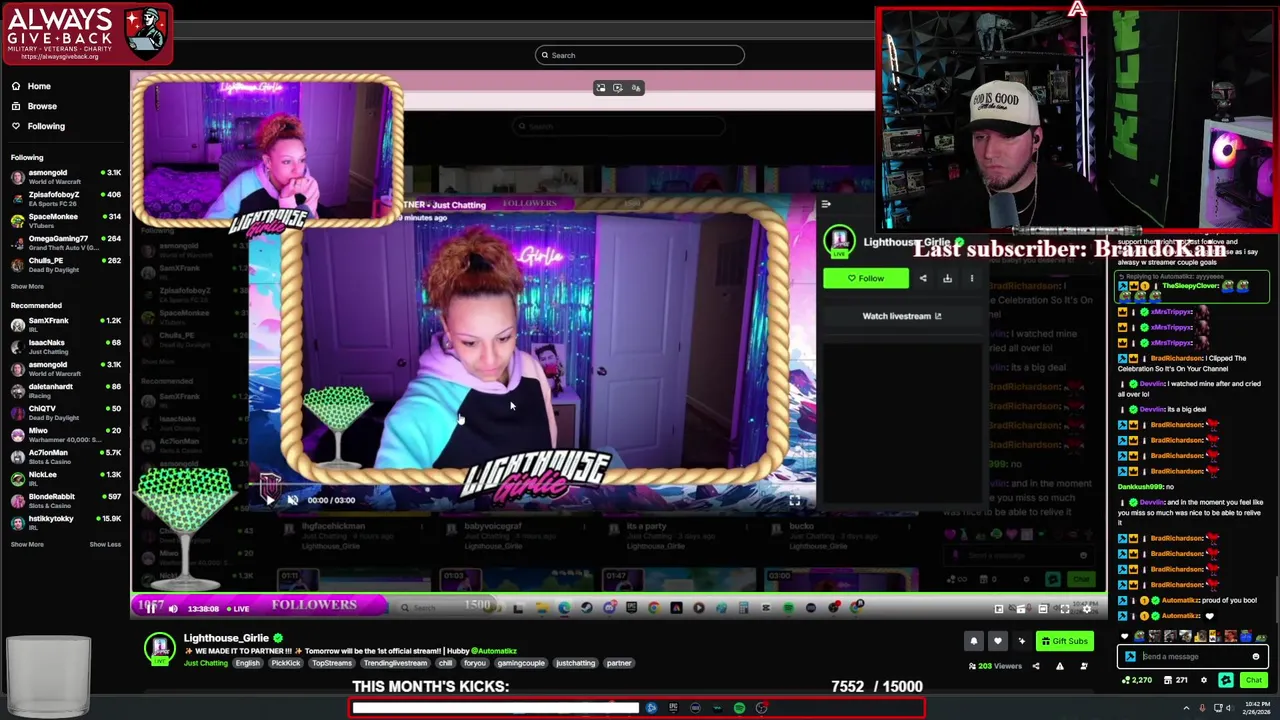
Task: Open the Kick points balance 2,270
Action: 1135,680
